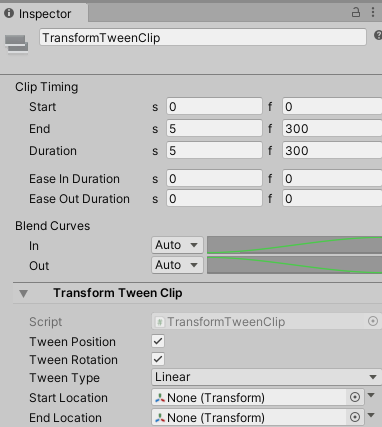Screen dimensions: 382x427
Task: Click the Inspector lock icon
Action: click(356, 13)
